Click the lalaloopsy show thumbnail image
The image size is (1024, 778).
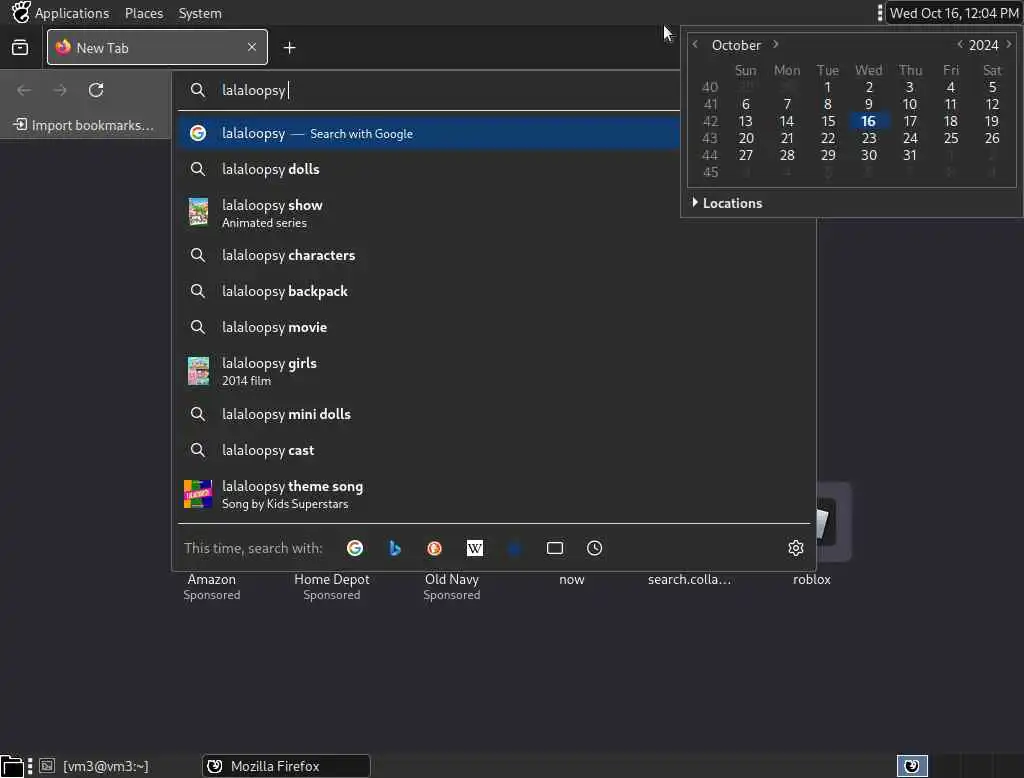point(198,212)
